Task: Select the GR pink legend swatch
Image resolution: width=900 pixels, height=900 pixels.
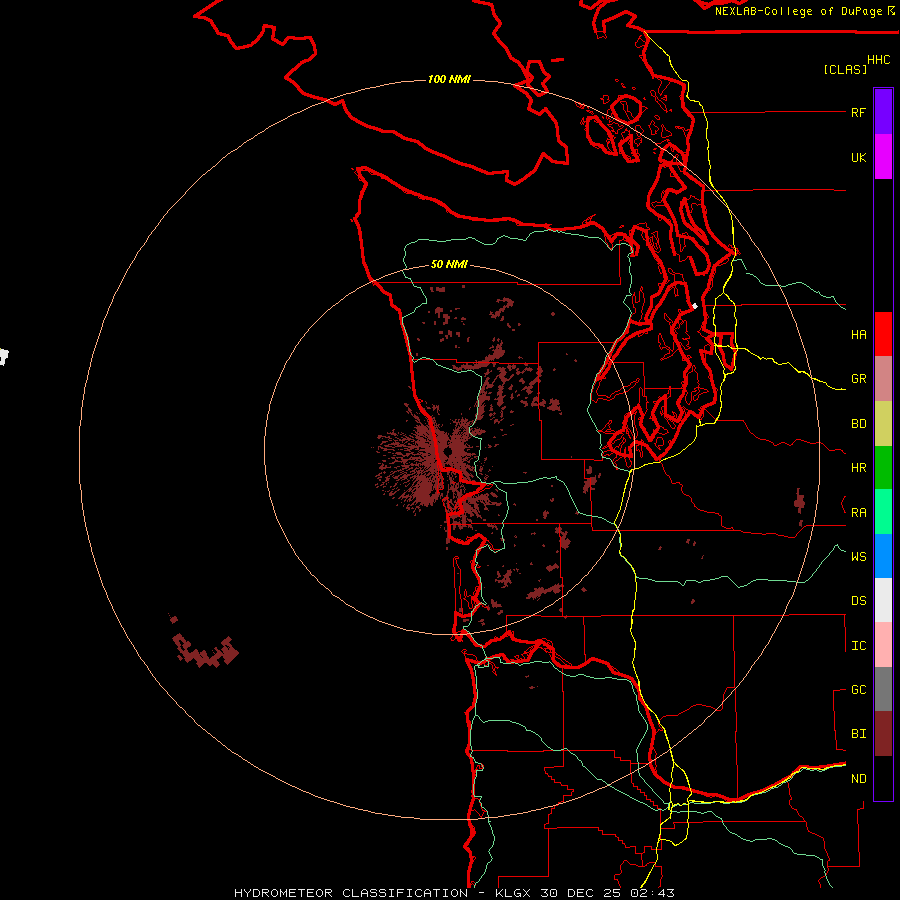Action: click(x=883, y=379)
